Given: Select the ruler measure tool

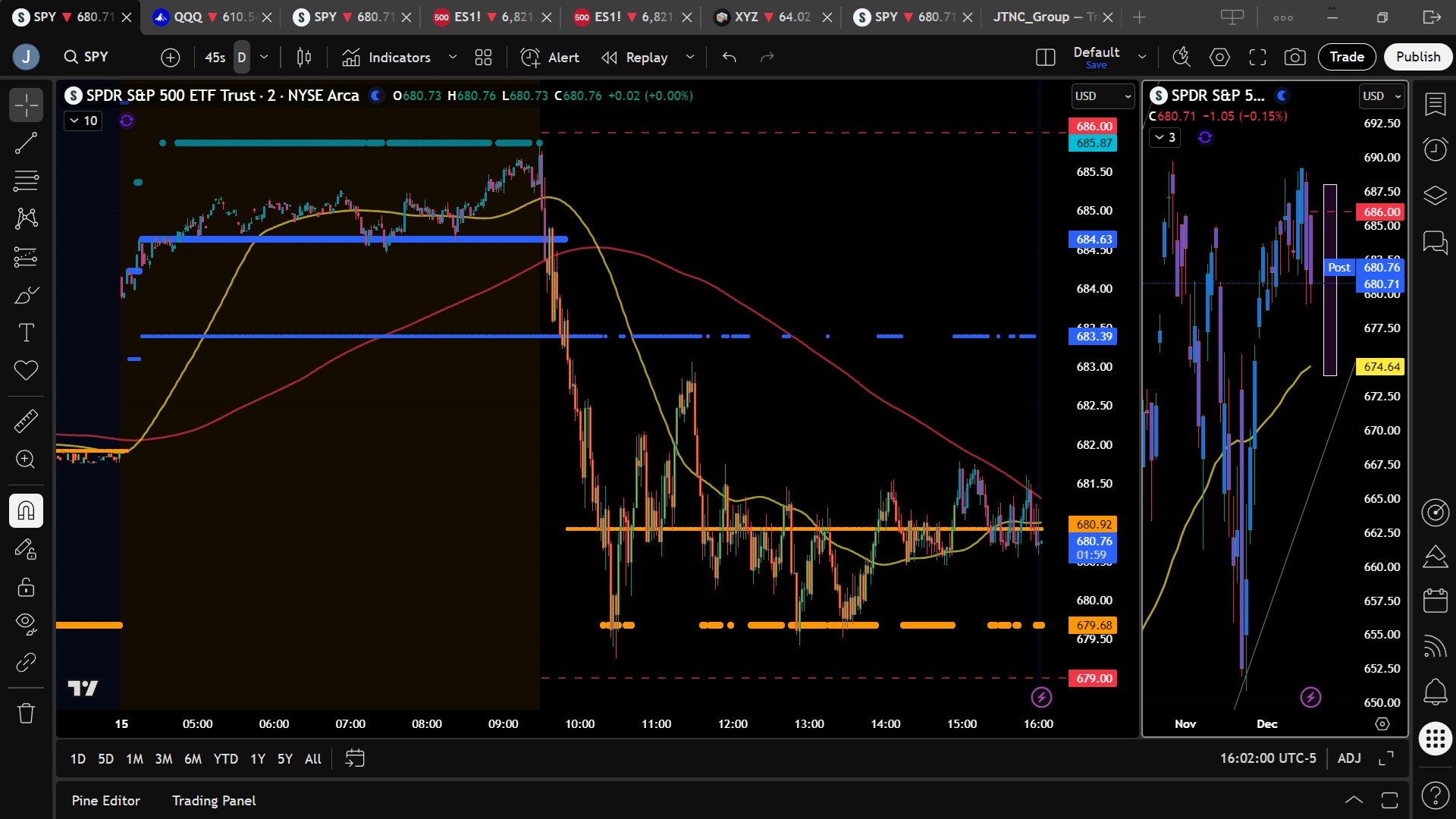Looking at the screenshot, I should [26, 421].
